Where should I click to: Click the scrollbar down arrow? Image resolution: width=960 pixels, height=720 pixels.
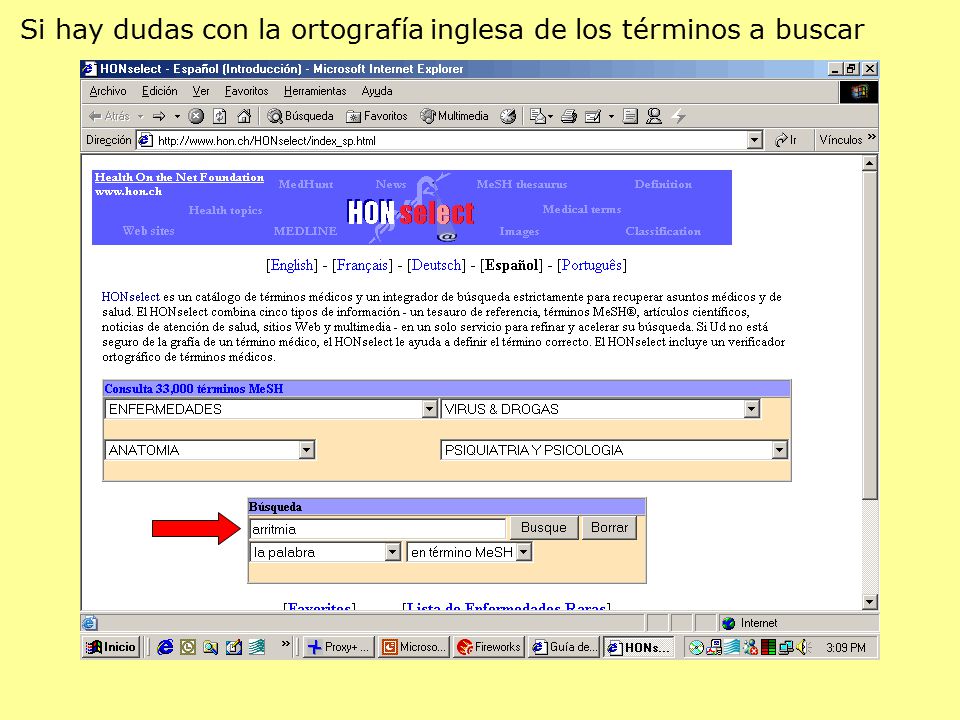[x=869, y=602]
